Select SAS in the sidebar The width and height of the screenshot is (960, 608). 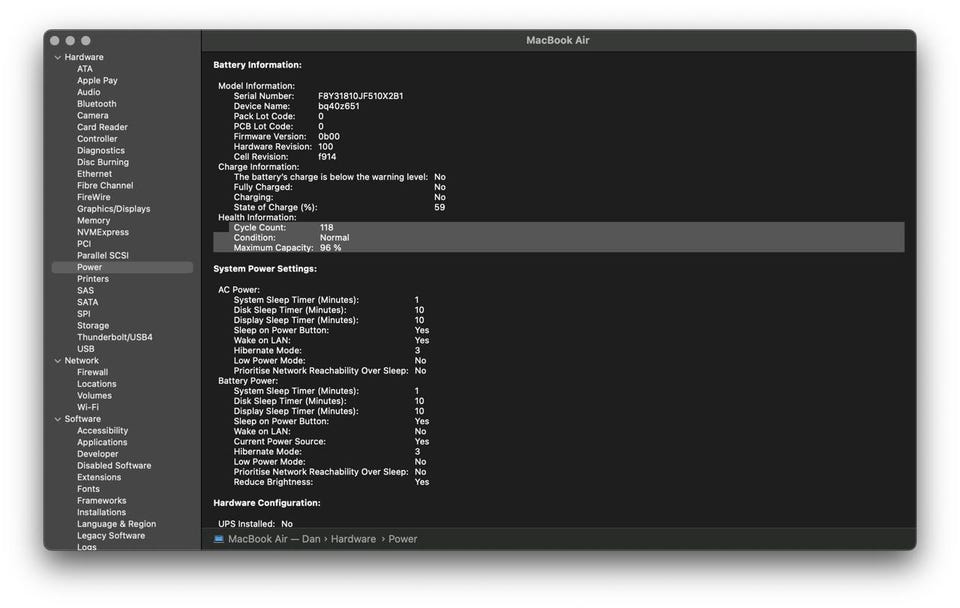(86, 290)
